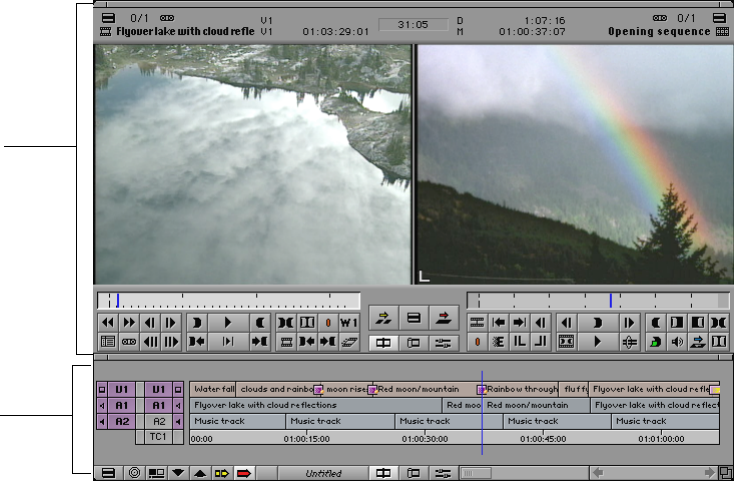The image size is (734, 481).
Task: Toggle the source A1 track selector
Action: tap(122, 405)
